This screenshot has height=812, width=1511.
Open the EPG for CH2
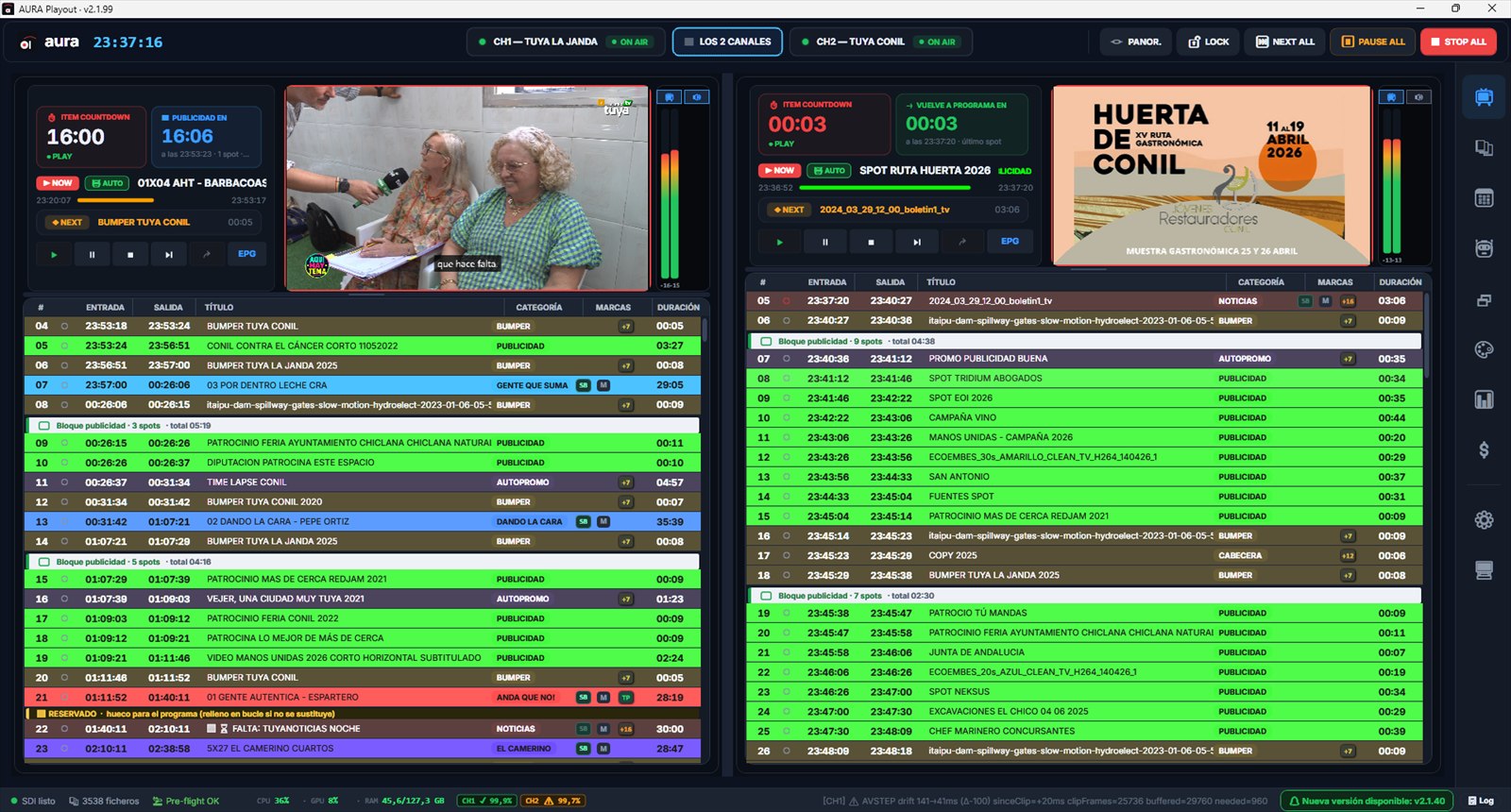click(1010, 242)
